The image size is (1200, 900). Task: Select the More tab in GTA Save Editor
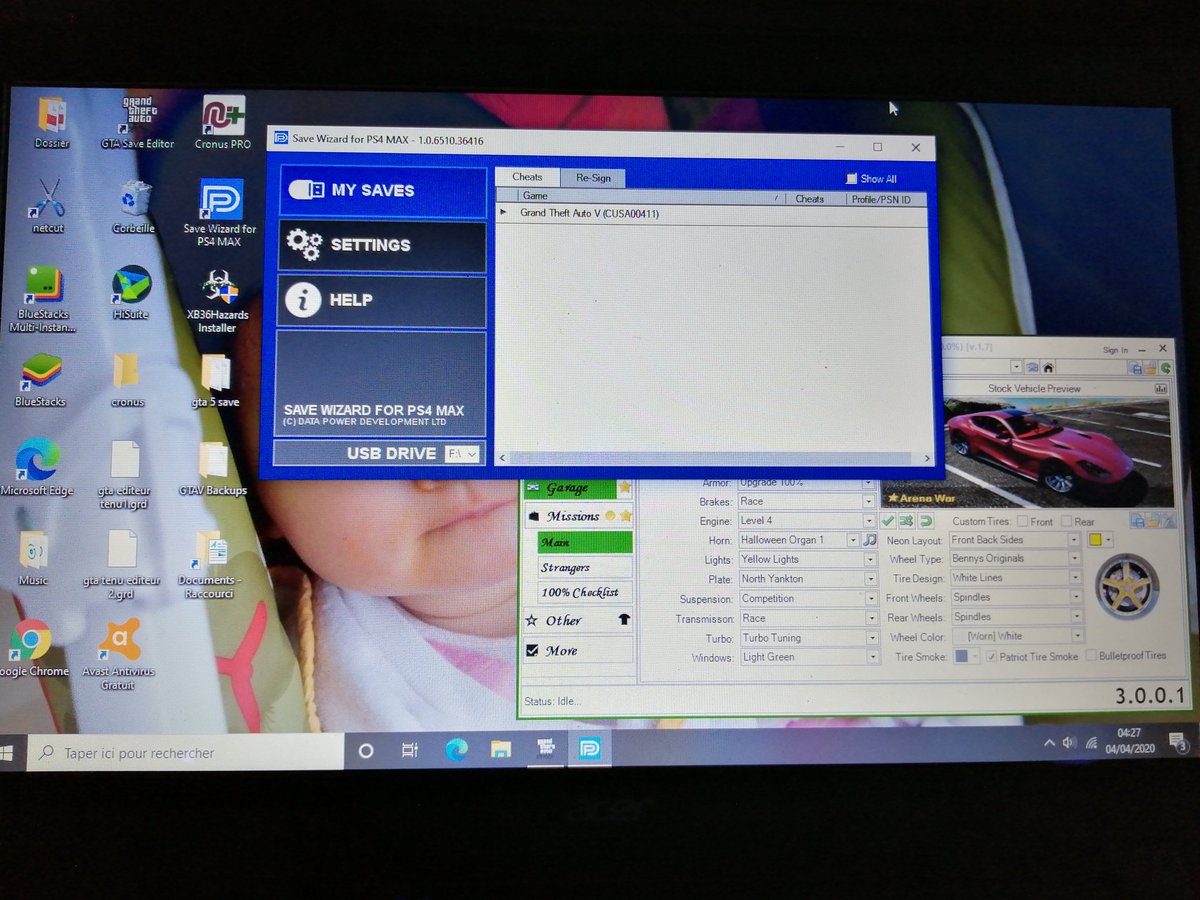tap(578, 650)
